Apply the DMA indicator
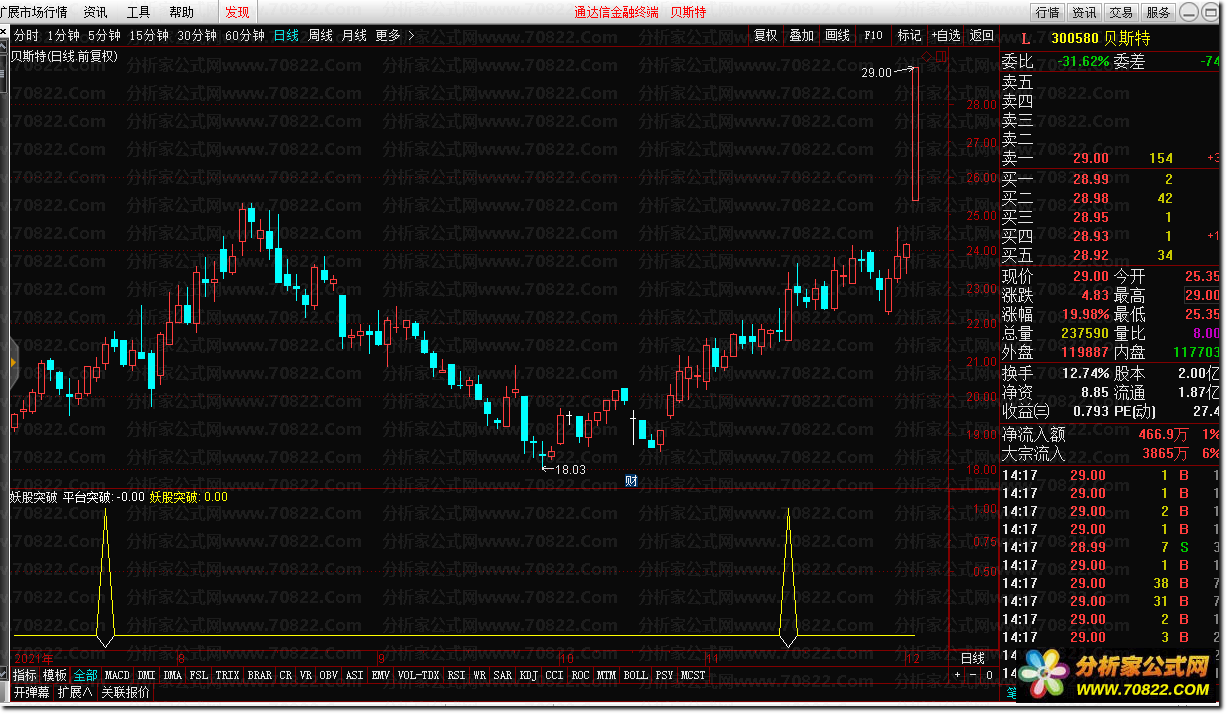The width and height of the screenshot is (1228, 714). (x=173, y=675)
